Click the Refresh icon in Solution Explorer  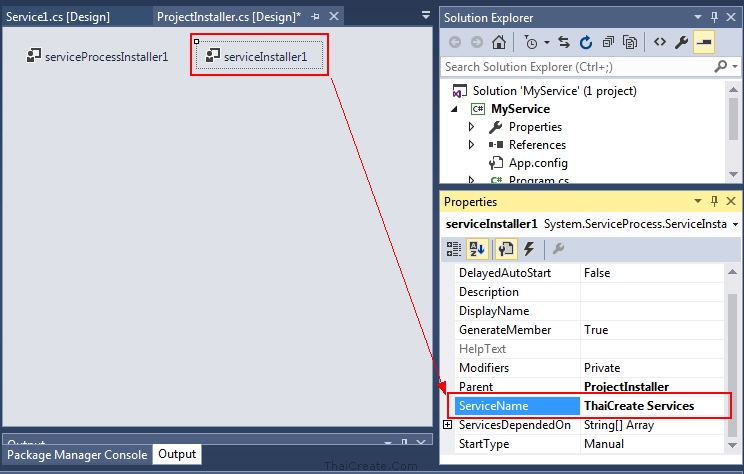tap(586, 42)
